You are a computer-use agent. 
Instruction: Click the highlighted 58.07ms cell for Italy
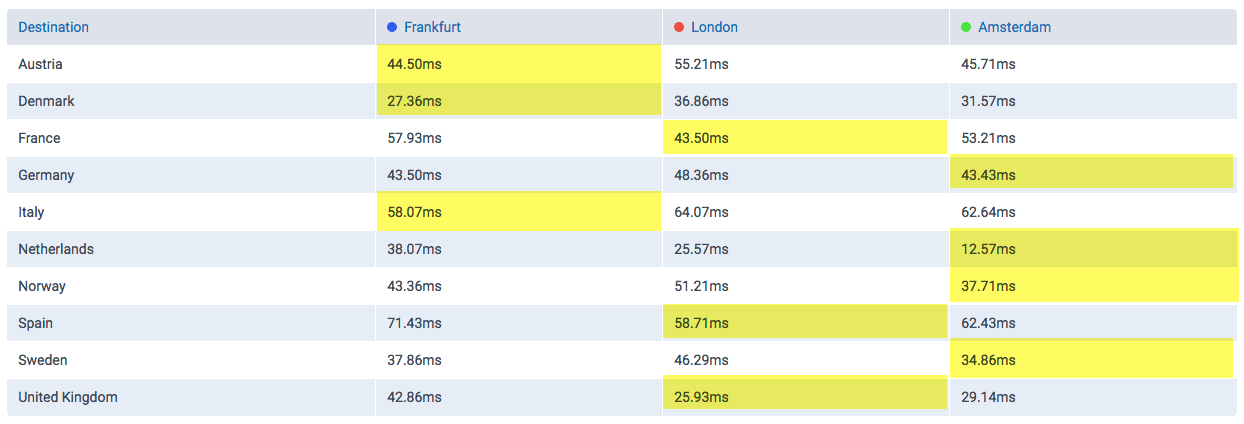click(x=519, y=211)
